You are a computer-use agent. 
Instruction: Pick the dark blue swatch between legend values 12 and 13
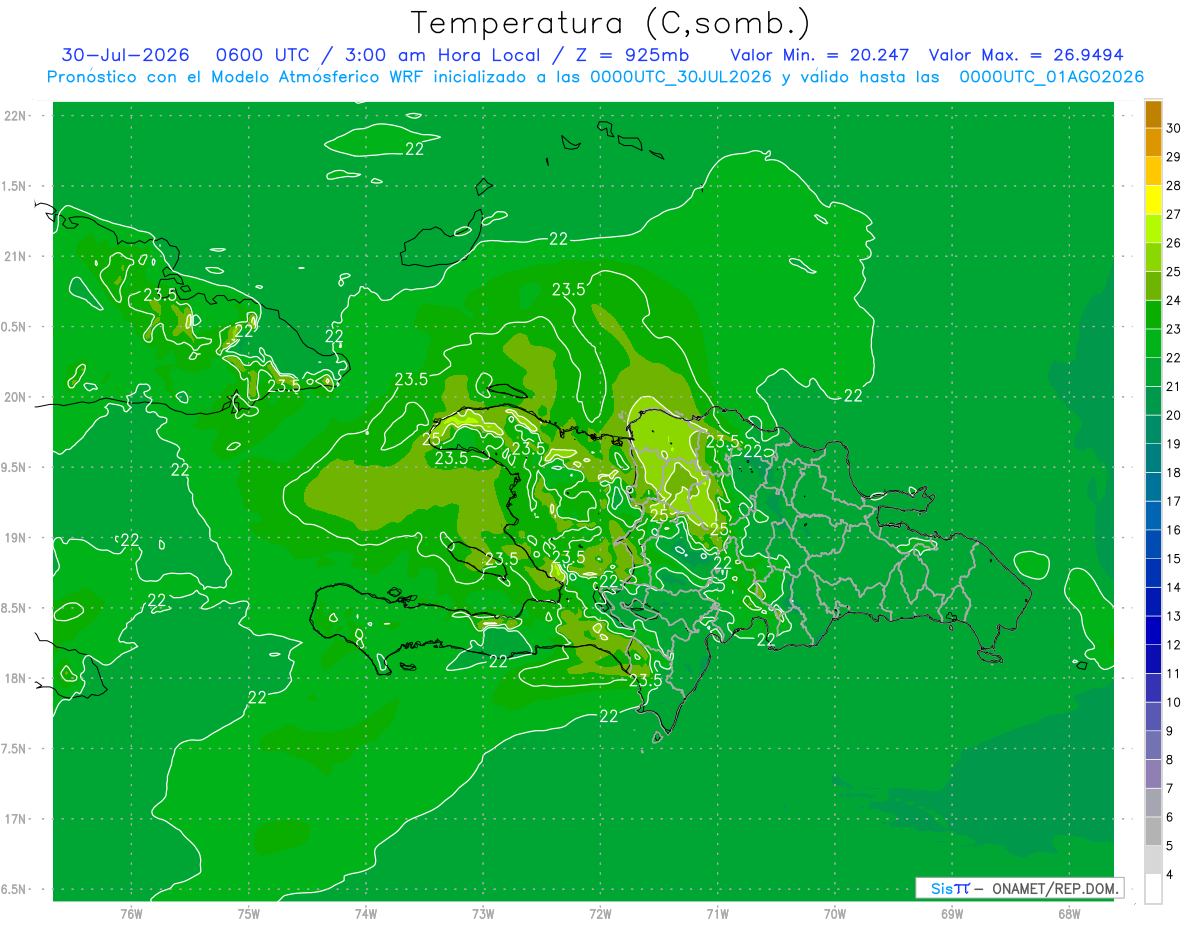click(x=1153, y=631)
